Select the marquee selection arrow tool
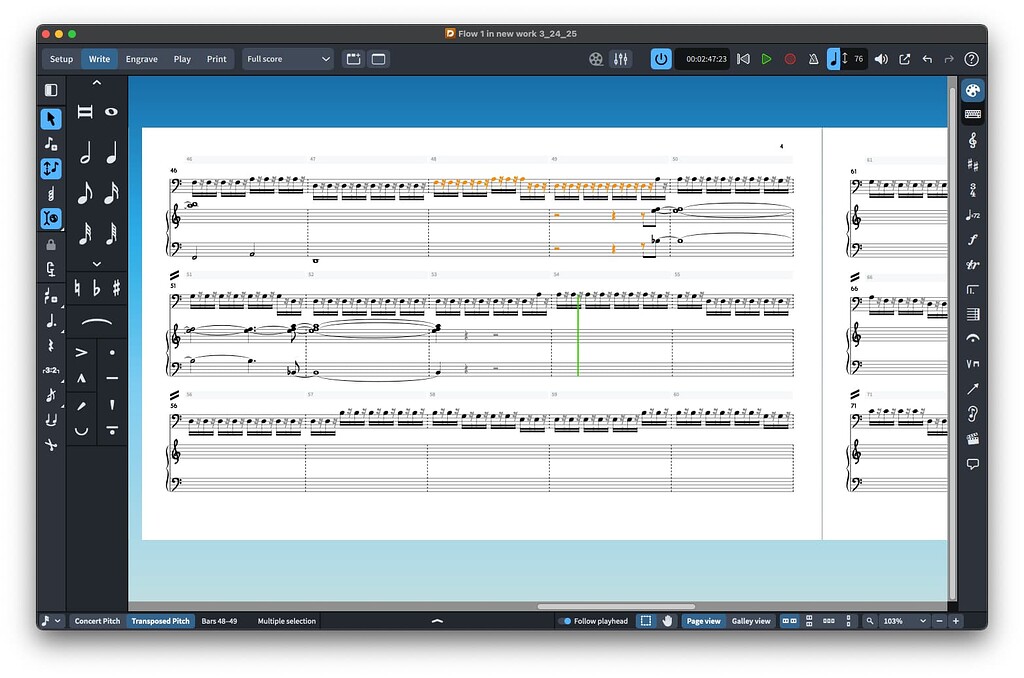Viewport: 1024px width, 678px height. 51,118
